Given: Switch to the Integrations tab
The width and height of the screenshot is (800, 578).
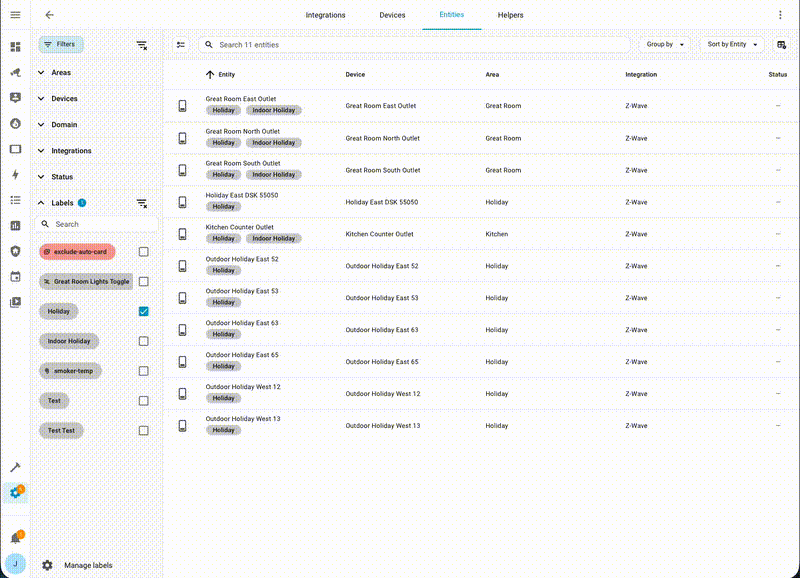Looking at the screenshot, I should tap(325, 15).
